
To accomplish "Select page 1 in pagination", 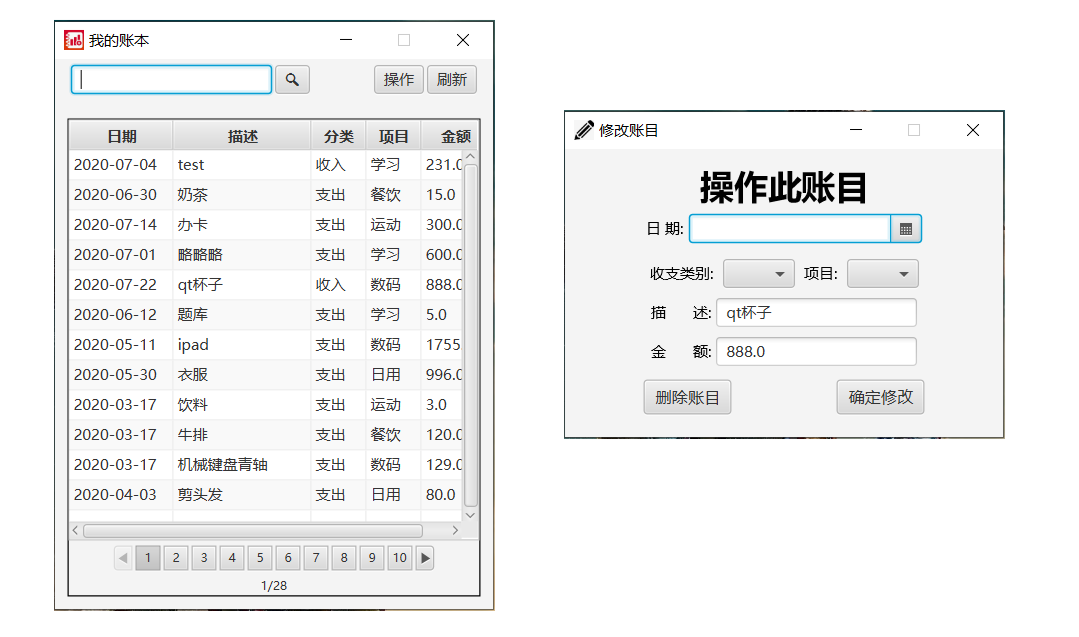I will pos(148,558).
